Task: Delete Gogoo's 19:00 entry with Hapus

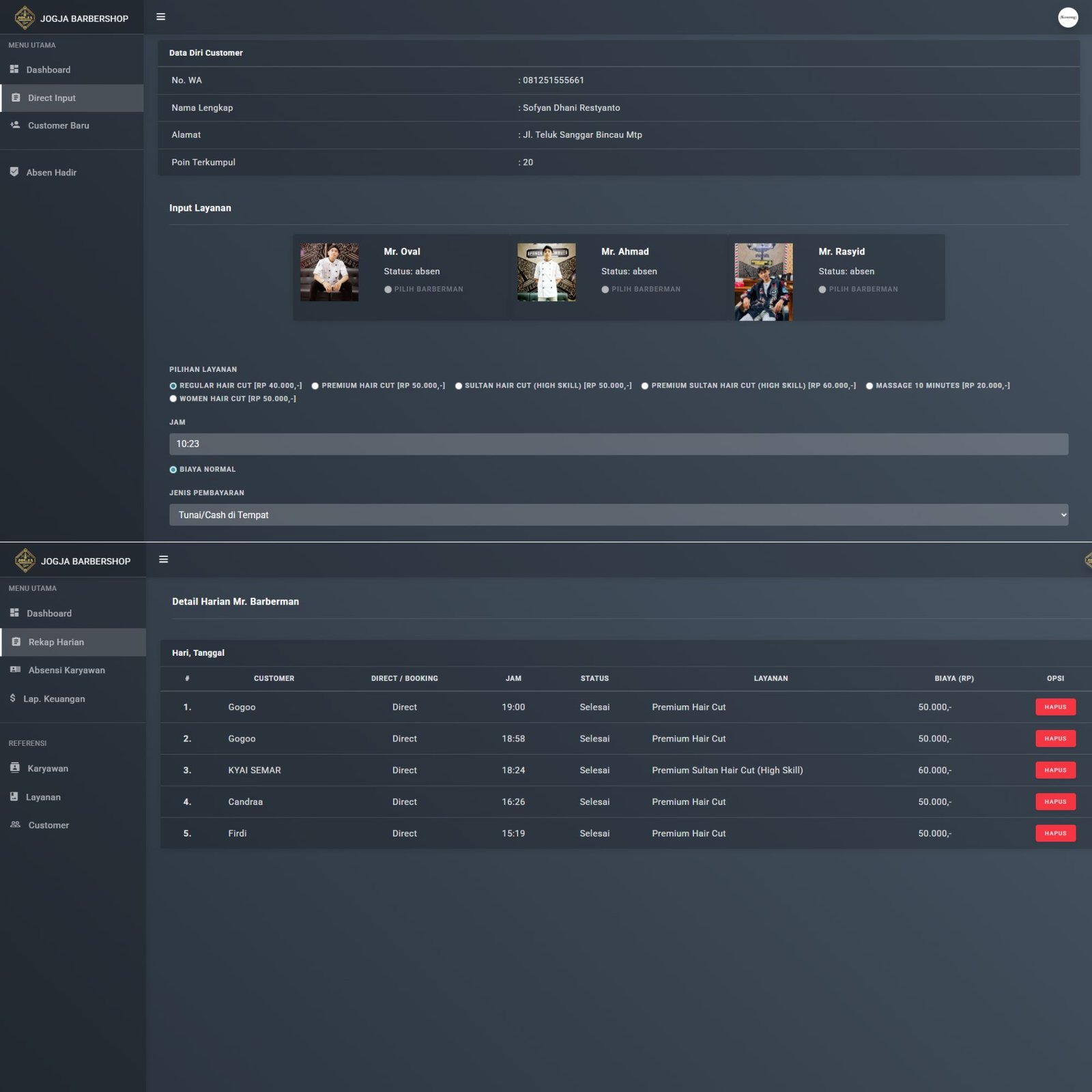Action: [1054, 707]
